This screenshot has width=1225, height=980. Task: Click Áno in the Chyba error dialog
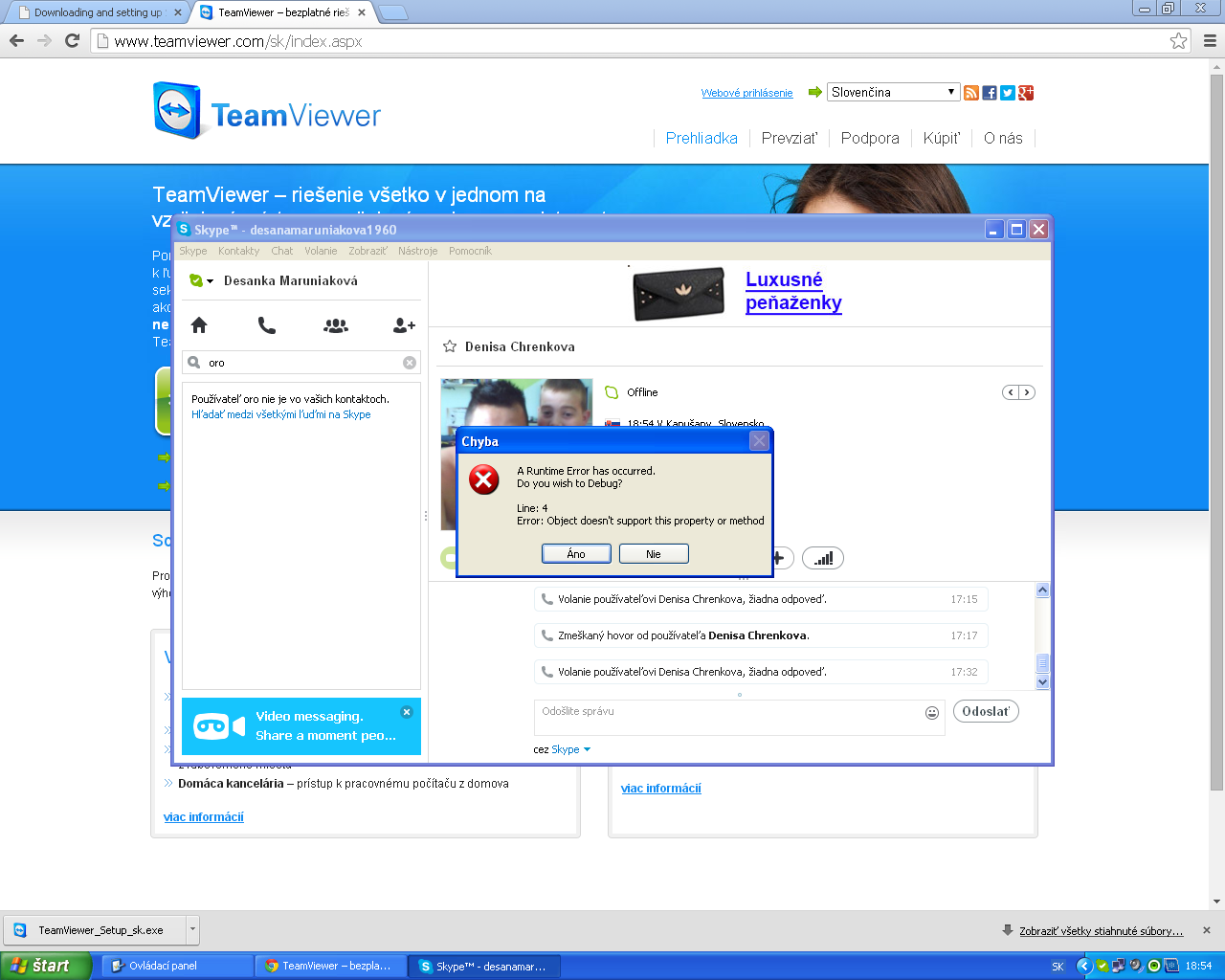tap(576, 554)
